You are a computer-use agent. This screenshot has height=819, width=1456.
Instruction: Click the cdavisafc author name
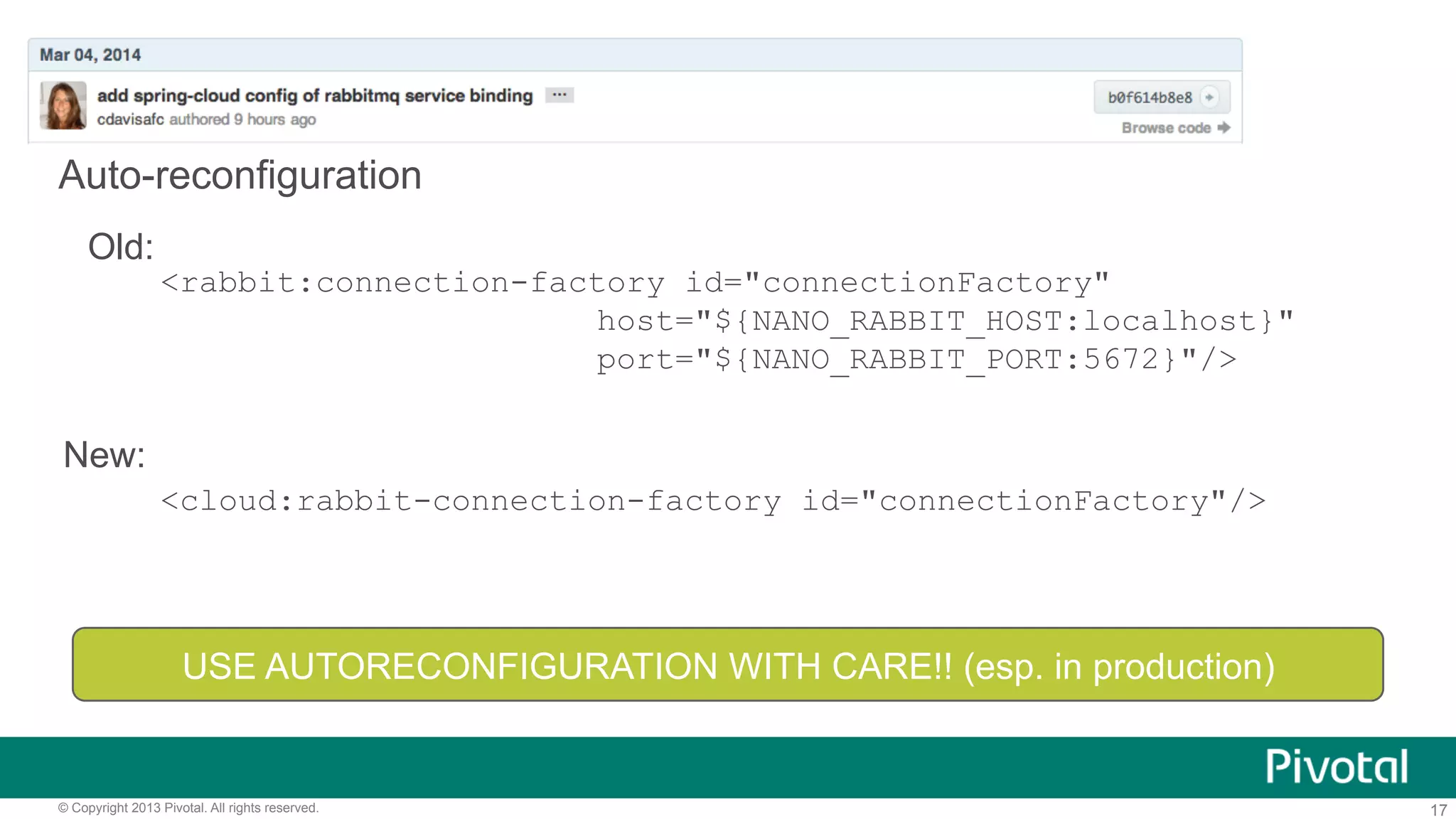pyautogui.click(x=131, y=119)
